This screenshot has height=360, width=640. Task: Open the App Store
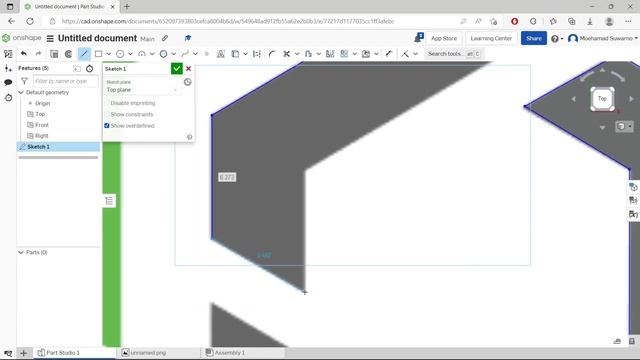point(444,38)
